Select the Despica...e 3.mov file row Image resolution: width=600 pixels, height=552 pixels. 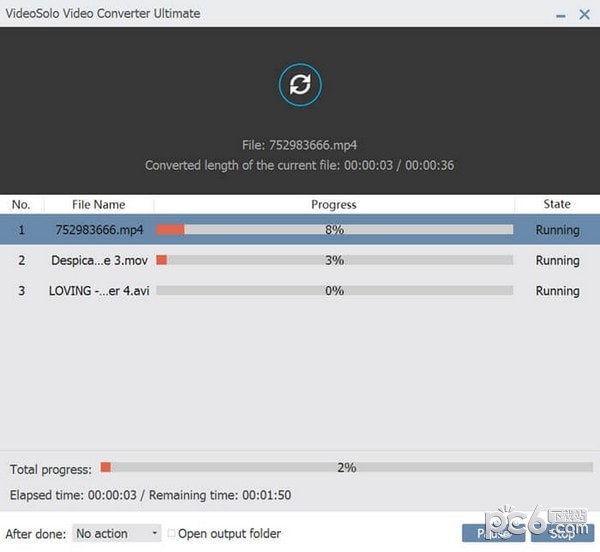(99, 260)
